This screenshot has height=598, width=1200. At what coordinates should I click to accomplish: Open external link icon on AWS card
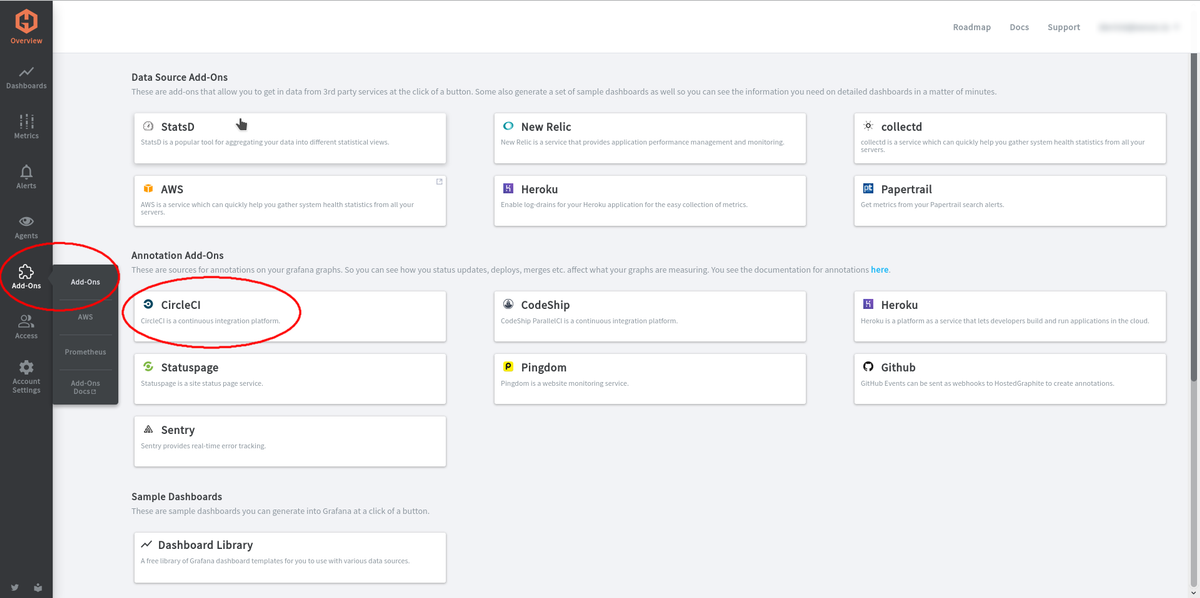[x=439, y=182]
